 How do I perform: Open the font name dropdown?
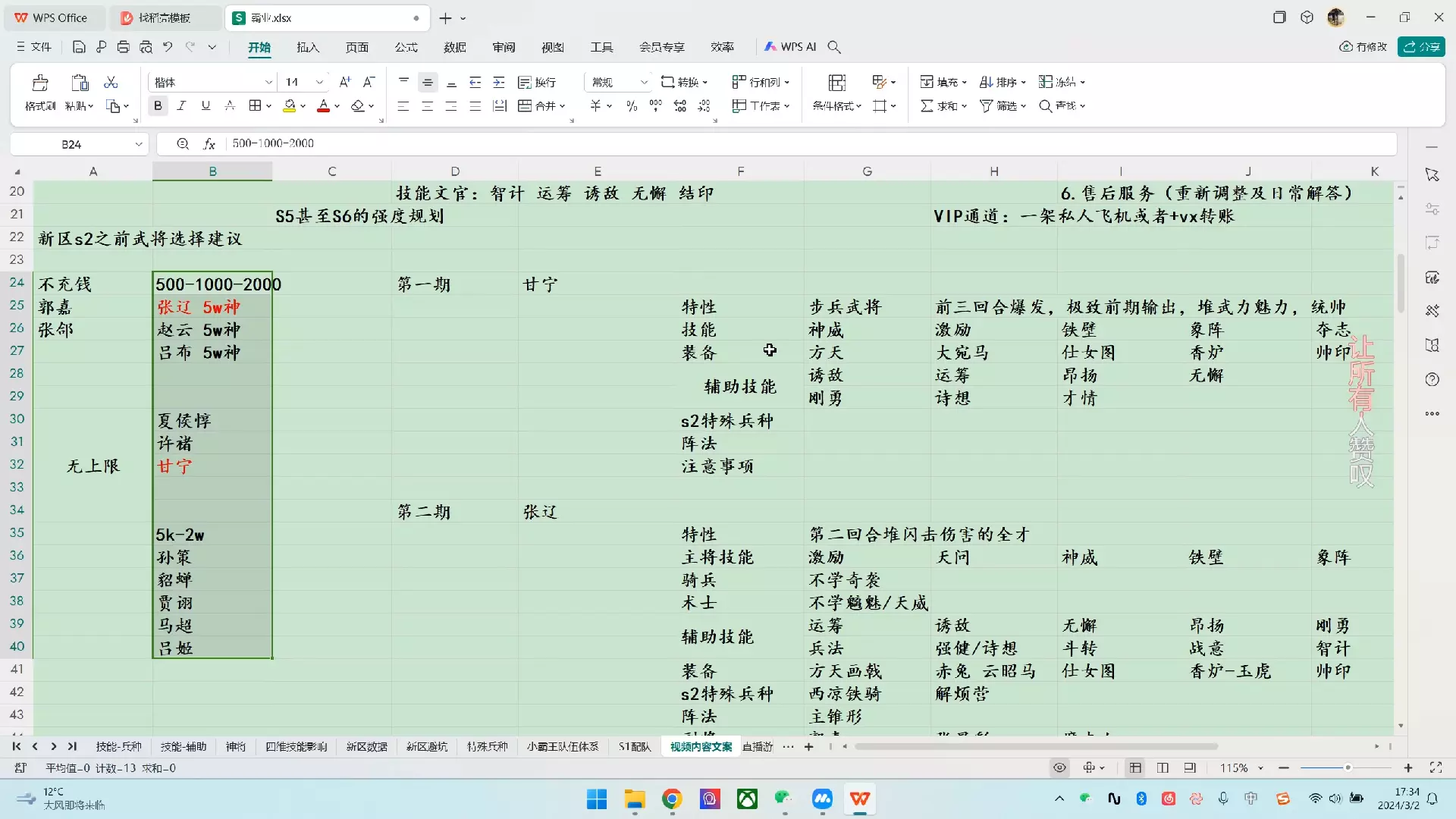[268, 82]
